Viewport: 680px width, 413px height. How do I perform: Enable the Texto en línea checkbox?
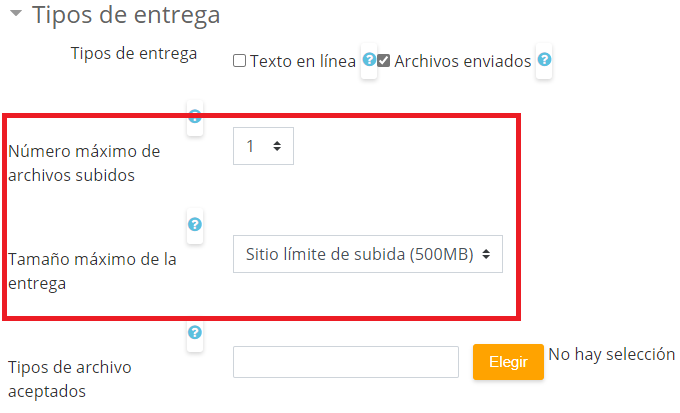[x=239, y=60]
